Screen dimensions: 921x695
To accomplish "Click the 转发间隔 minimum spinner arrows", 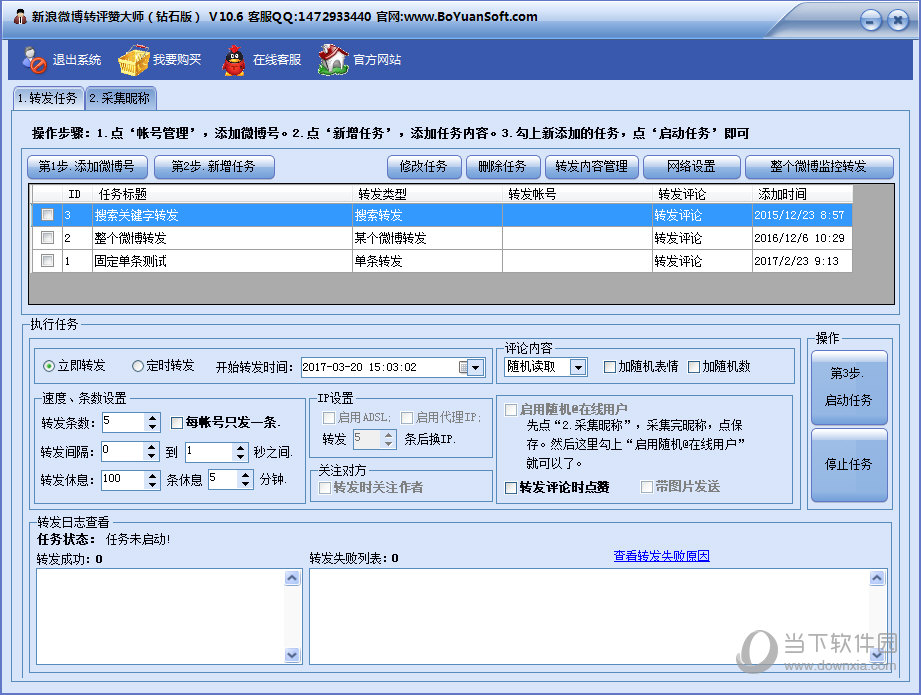I will [152, 451].
